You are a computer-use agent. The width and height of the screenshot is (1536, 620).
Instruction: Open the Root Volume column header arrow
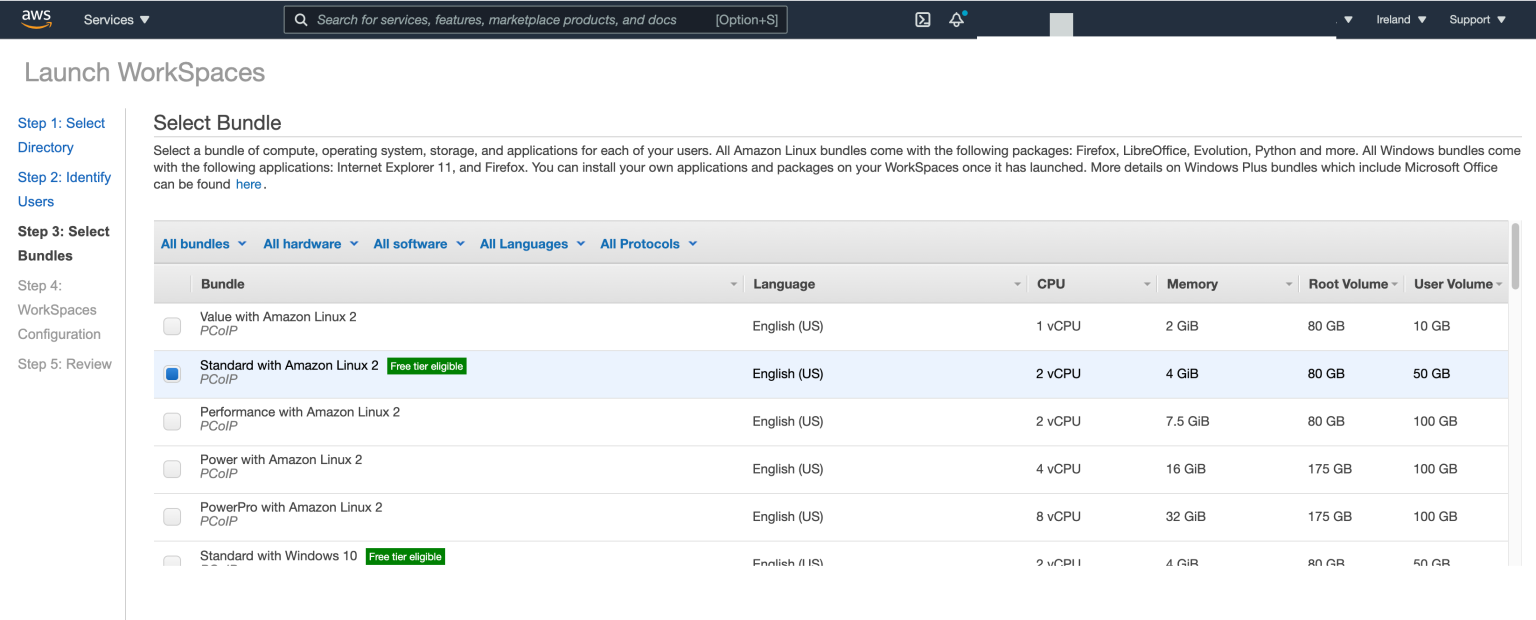[1395, 285]
